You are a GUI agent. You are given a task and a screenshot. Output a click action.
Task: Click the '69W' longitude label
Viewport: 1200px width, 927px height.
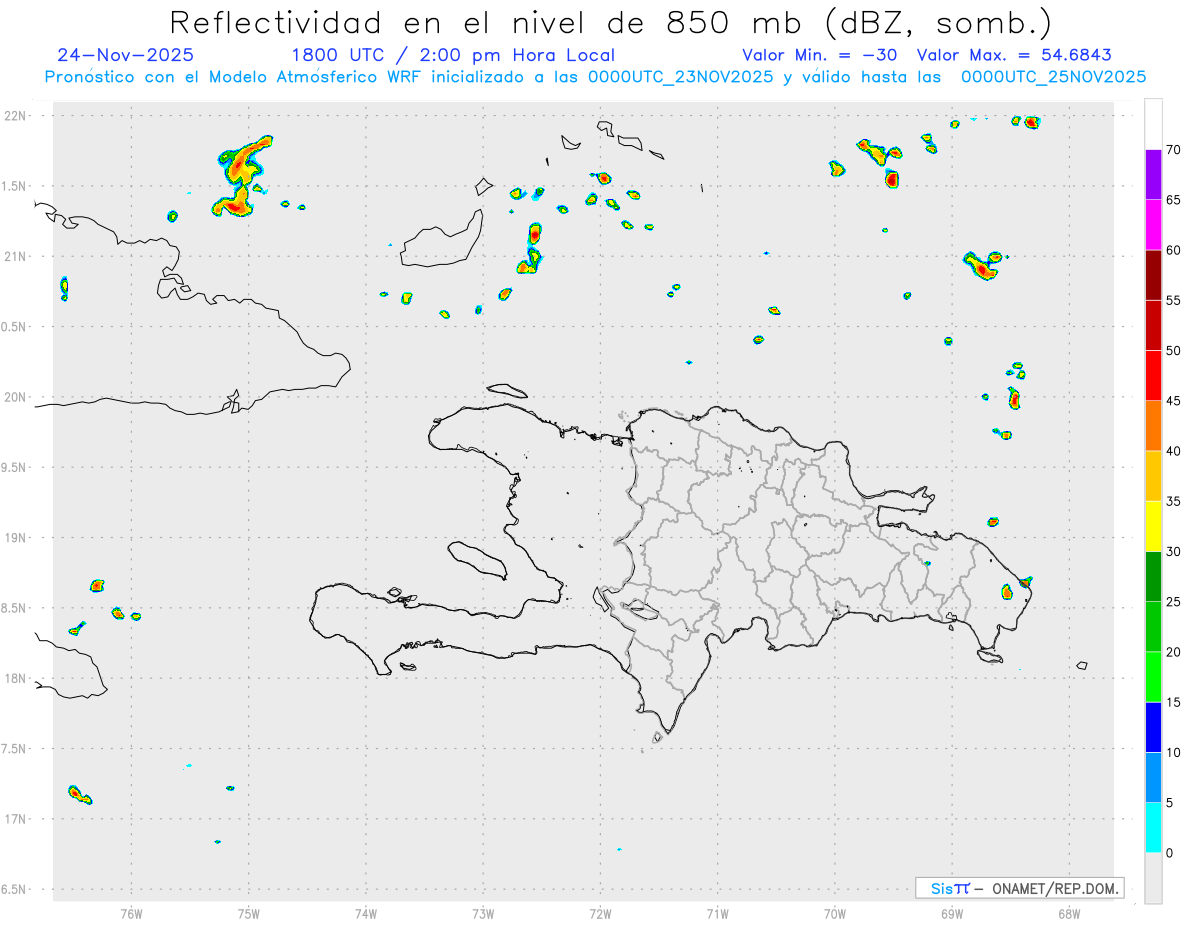tap(952, 913)
